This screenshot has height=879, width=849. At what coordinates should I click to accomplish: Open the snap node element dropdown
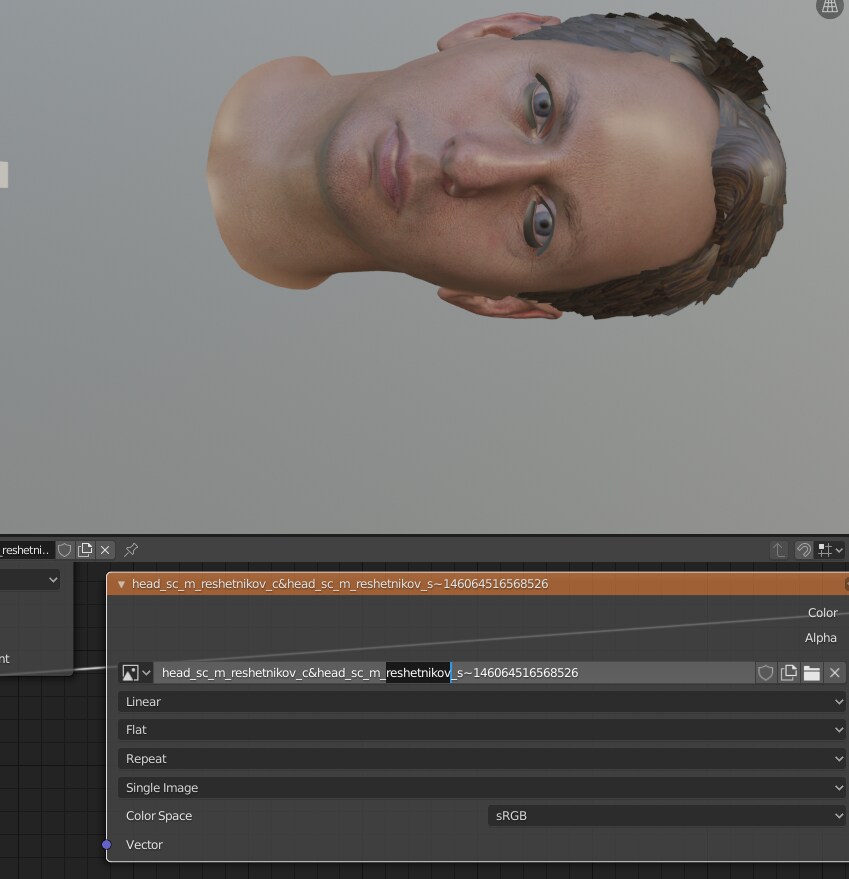pos(830,550)
